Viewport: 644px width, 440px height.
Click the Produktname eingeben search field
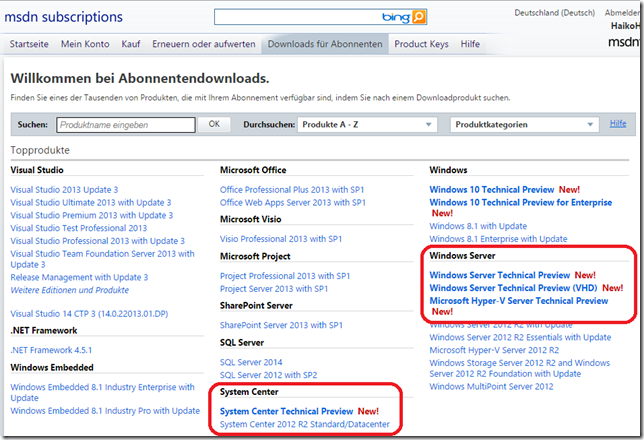tap(126, 125)
